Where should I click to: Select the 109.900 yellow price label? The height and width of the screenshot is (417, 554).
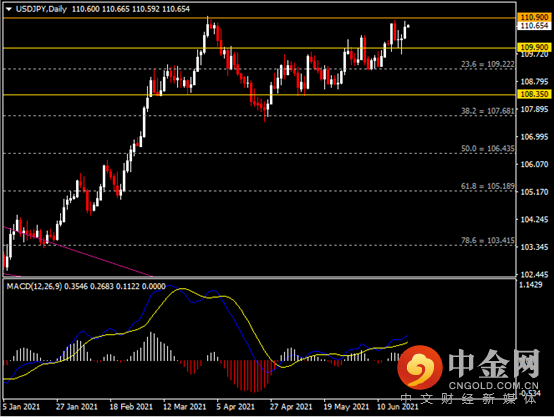pyautogui.click(x=534, y=47)
